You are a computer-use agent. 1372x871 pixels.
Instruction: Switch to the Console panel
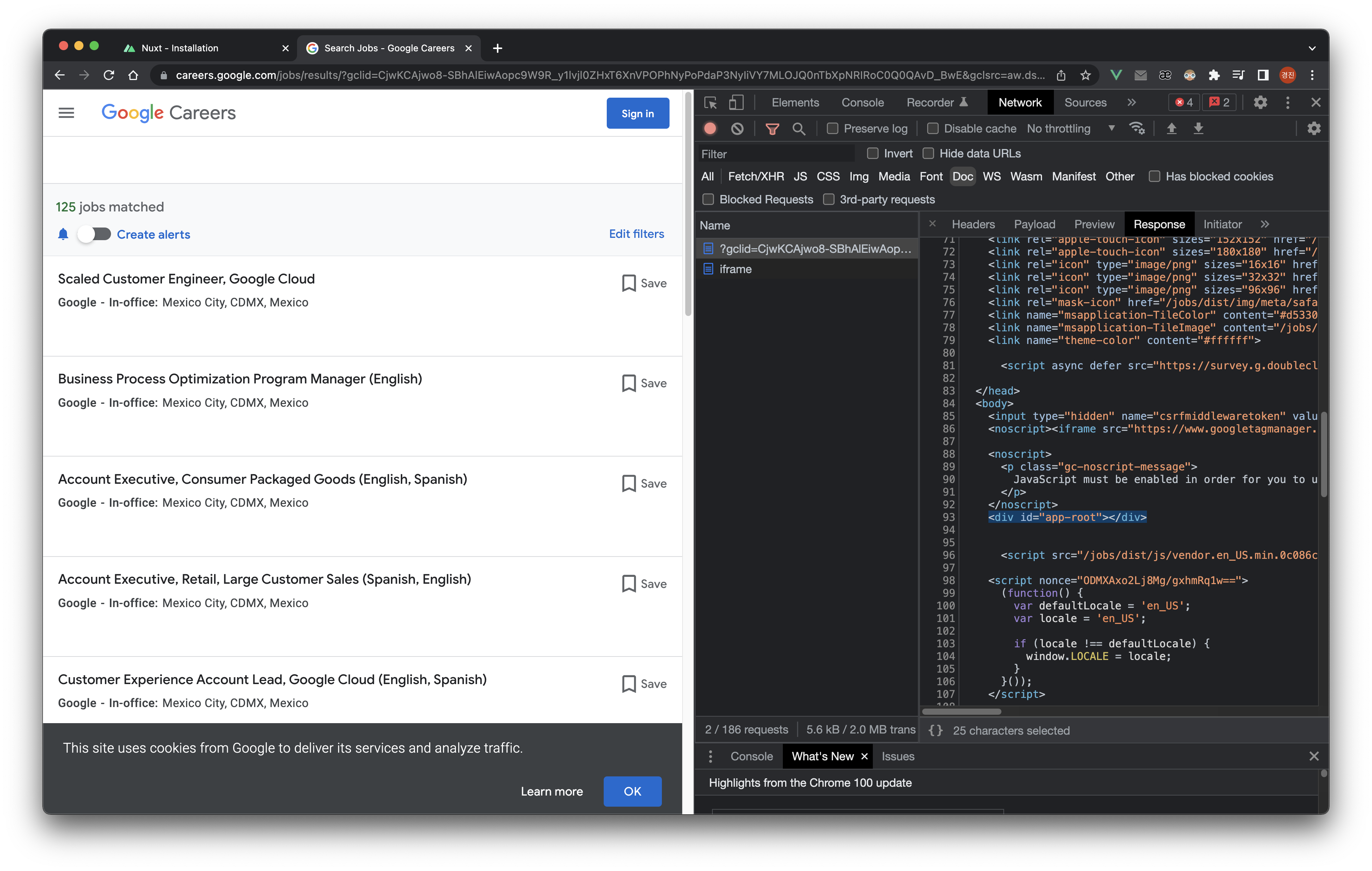click(862, 103)
